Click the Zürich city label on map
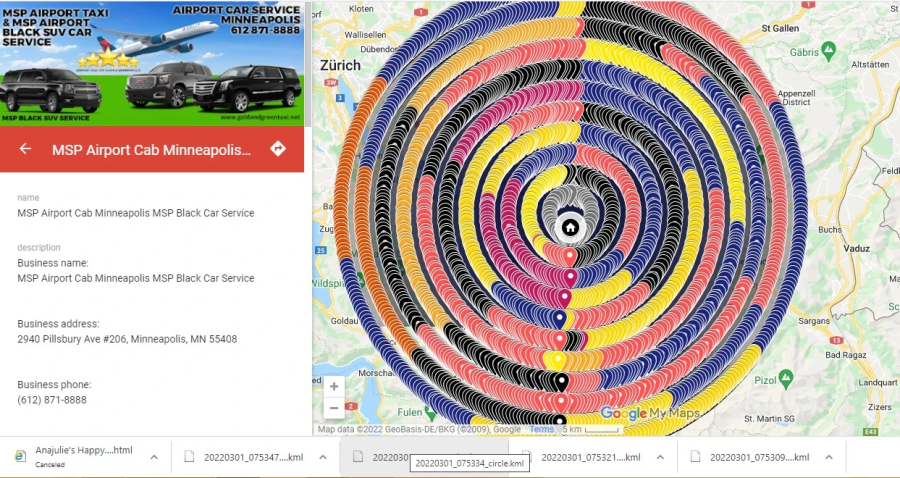 click(x=340, y=65)
